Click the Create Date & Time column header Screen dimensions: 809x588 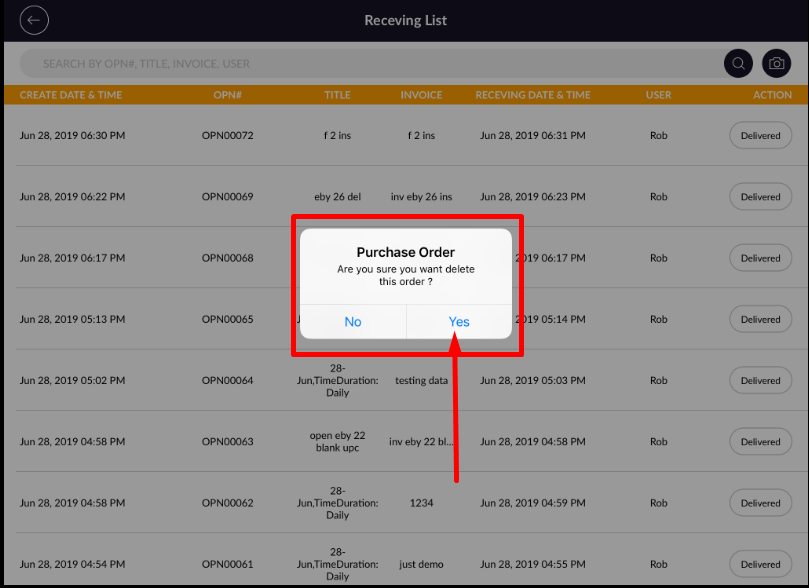[x=71, y=95]
